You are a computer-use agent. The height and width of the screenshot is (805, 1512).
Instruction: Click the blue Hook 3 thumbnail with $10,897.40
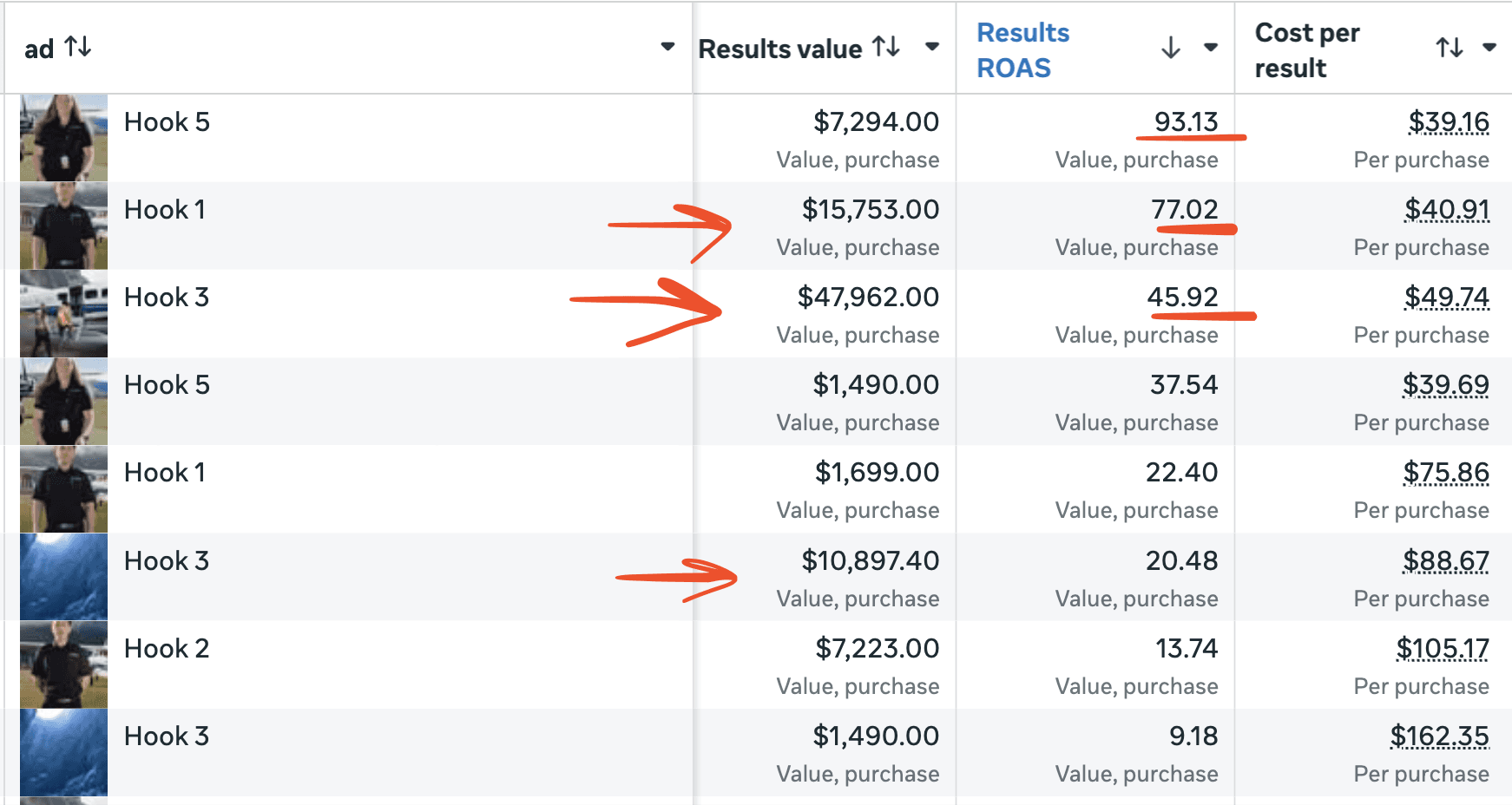click(64, 577)
